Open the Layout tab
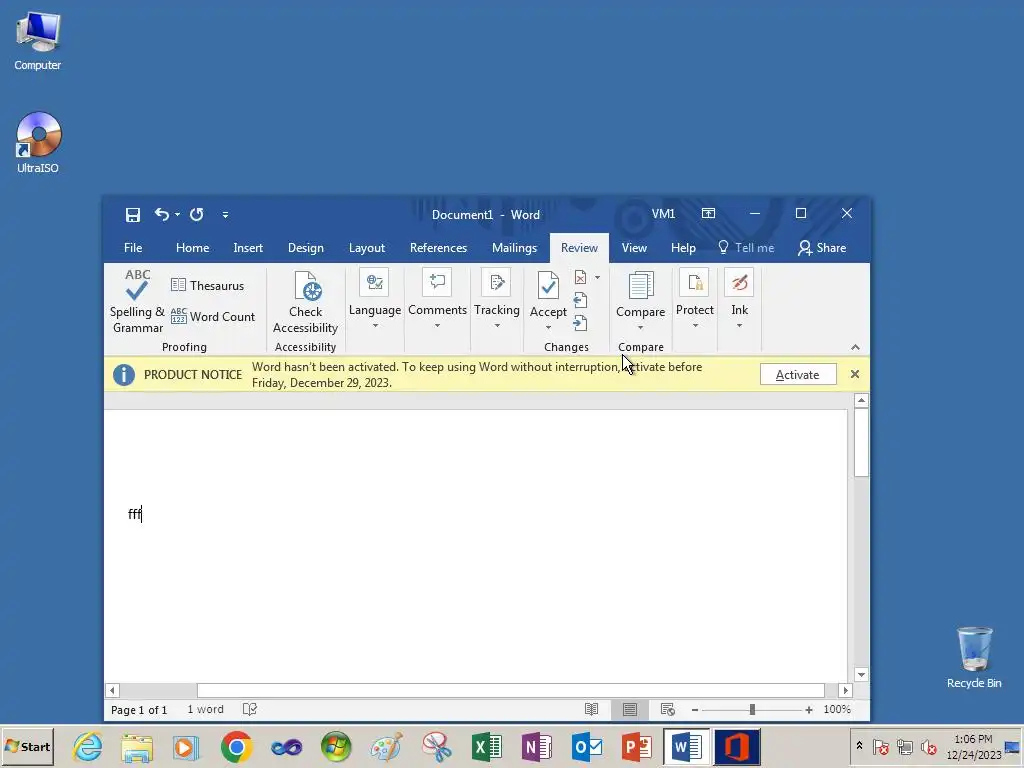 coord(366,248)
